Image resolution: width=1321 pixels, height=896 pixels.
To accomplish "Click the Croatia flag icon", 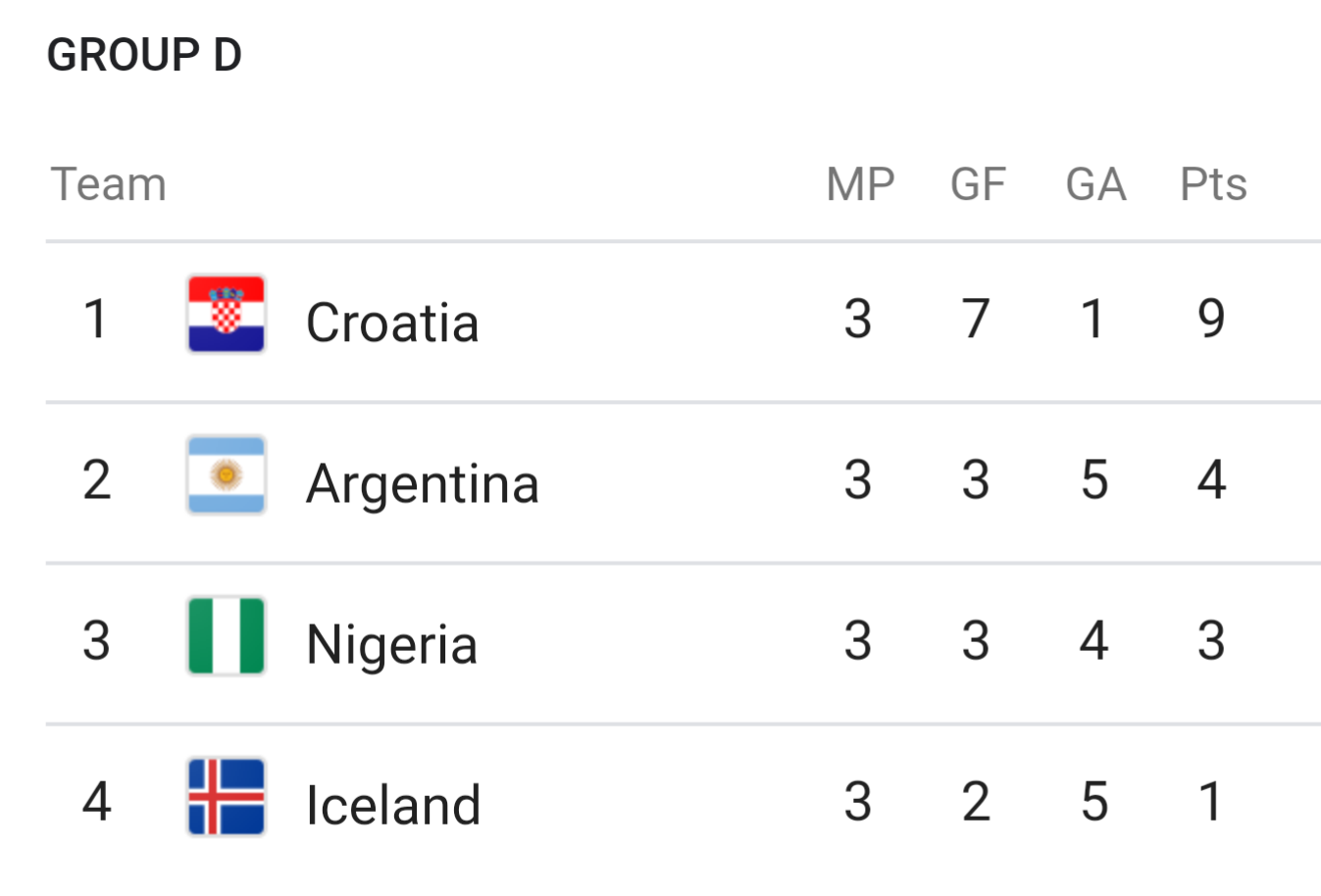I will click(226, 314).
